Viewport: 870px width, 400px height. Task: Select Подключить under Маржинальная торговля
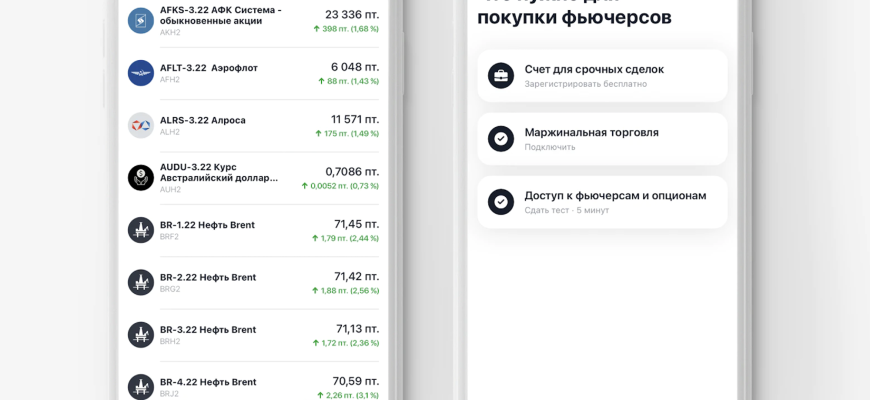550,147
